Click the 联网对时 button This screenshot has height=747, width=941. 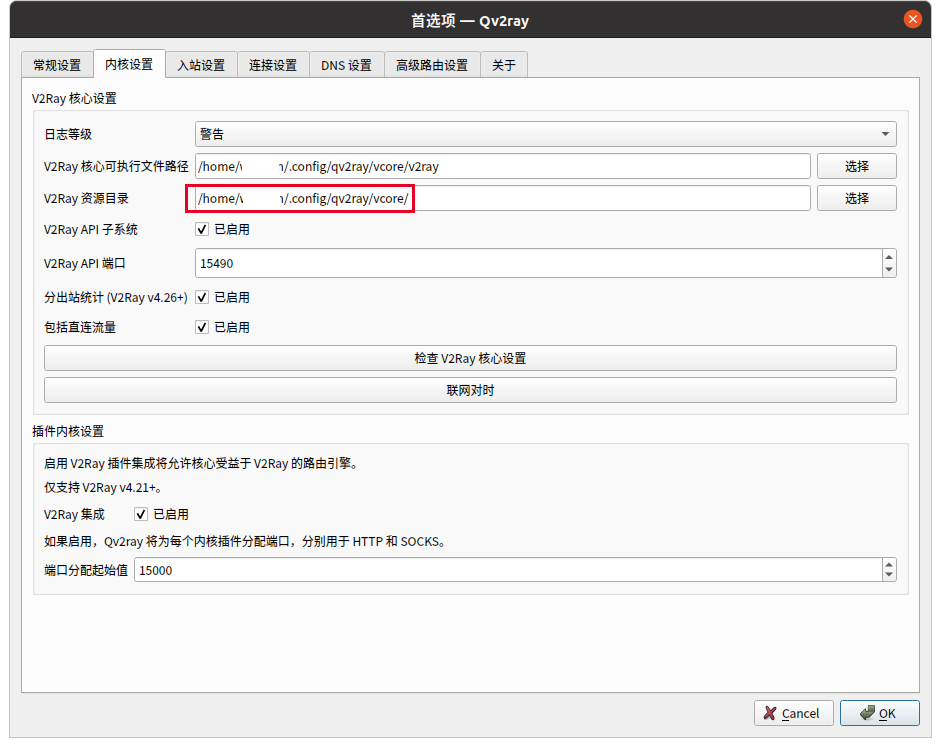(470, 391)
